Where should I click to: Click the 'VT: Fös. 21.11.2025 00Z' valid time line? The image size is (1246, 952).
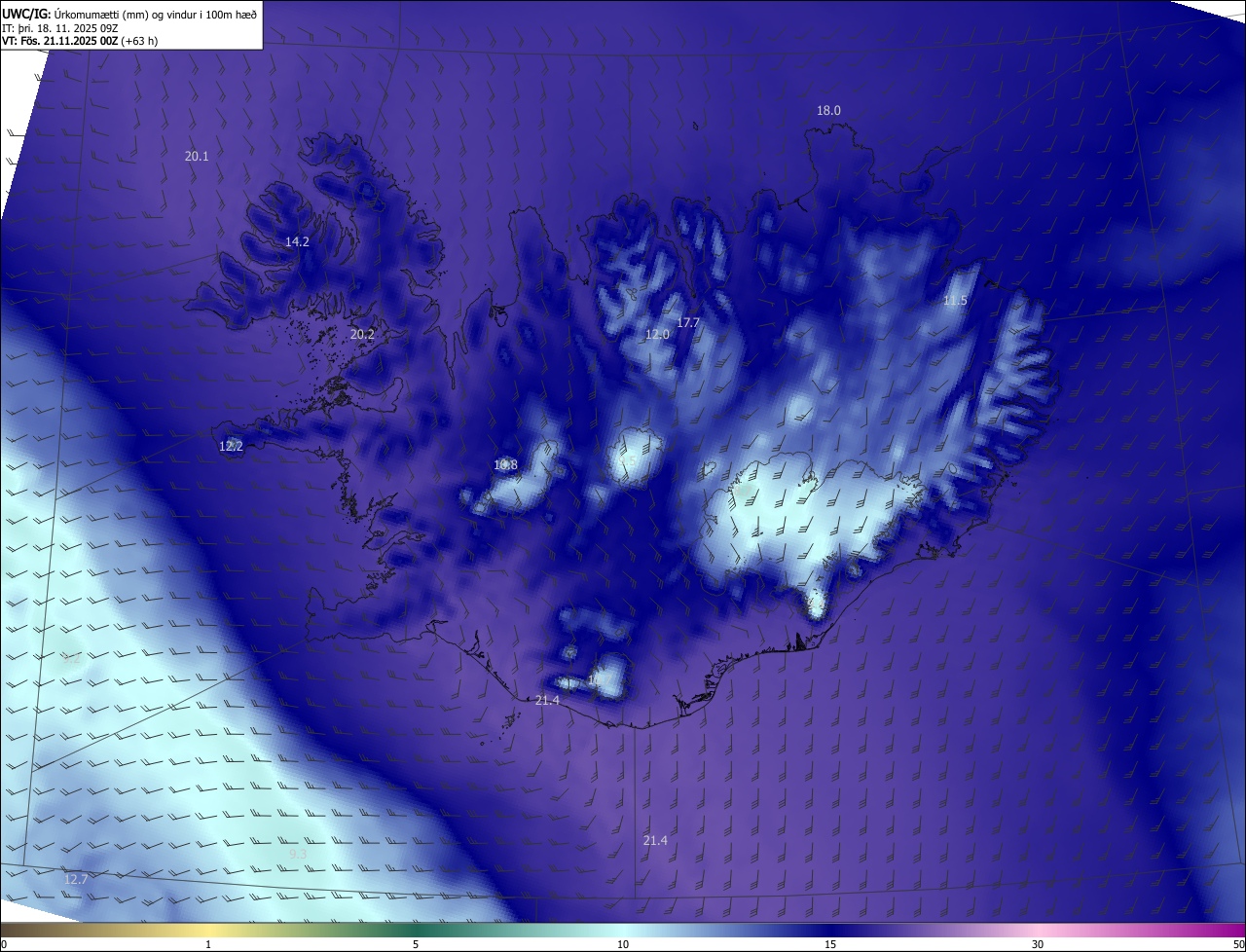click(80, 41)
